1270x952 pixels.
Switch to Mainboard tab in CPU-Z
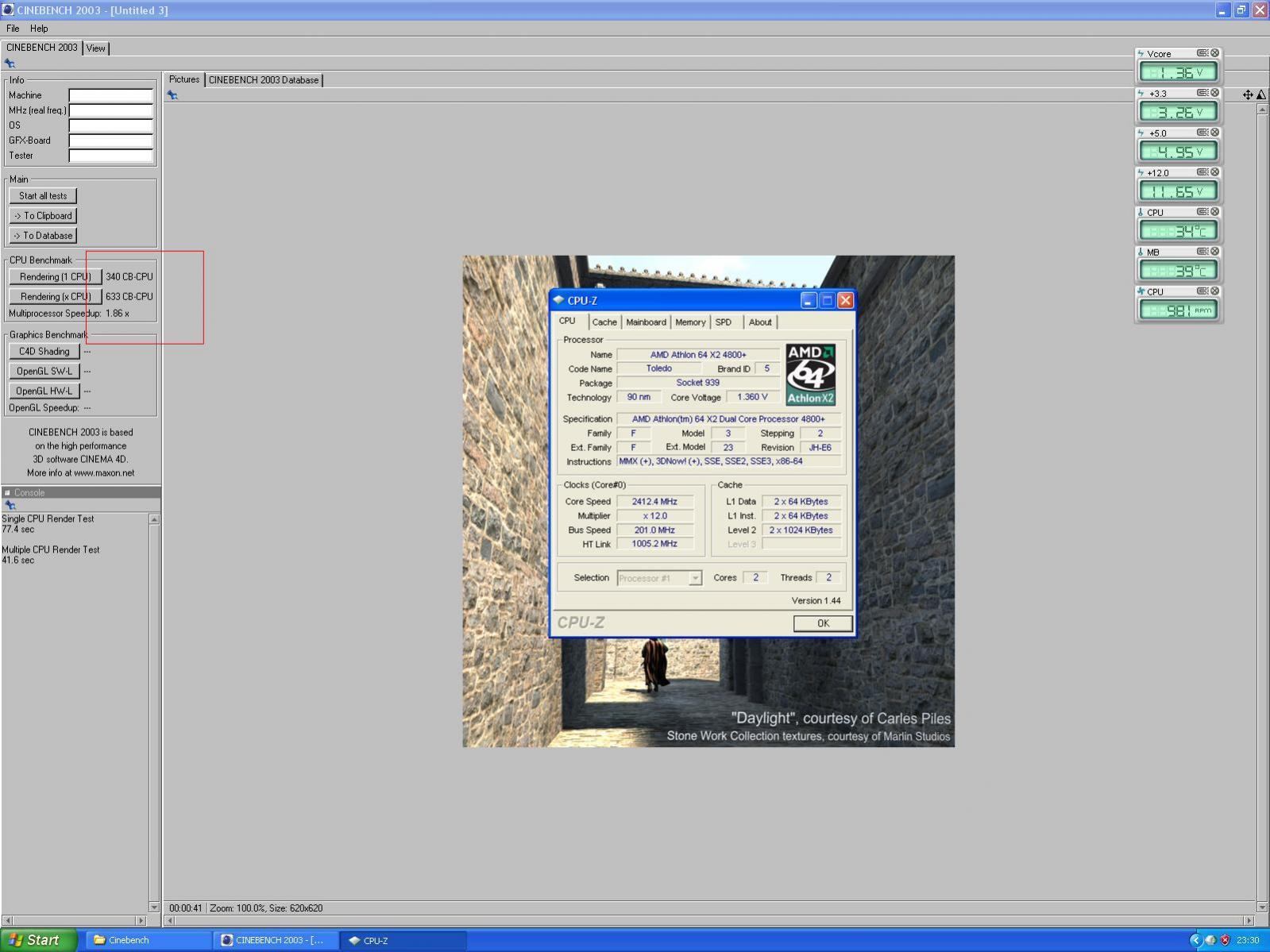[x=646, y=322]
